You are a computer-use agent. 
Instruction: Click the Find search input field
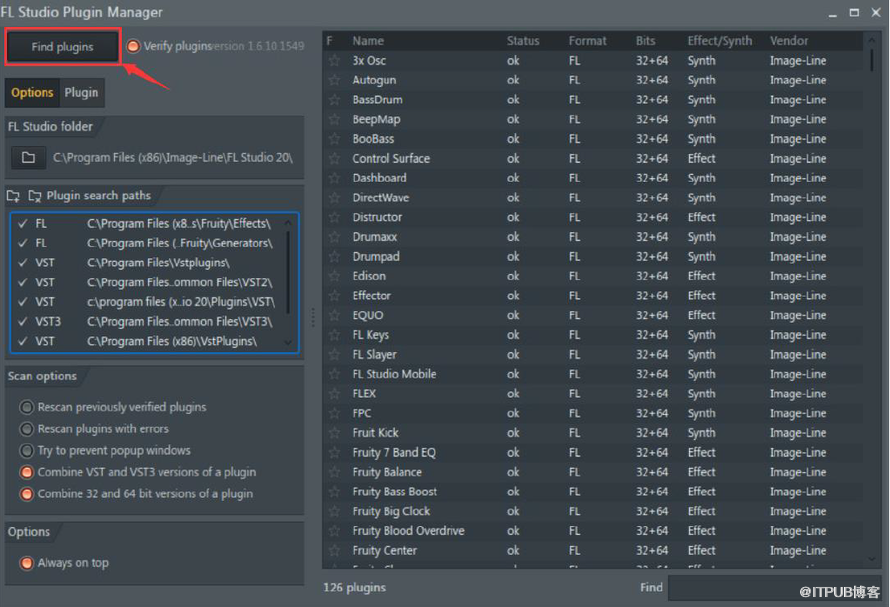(775, 588)
